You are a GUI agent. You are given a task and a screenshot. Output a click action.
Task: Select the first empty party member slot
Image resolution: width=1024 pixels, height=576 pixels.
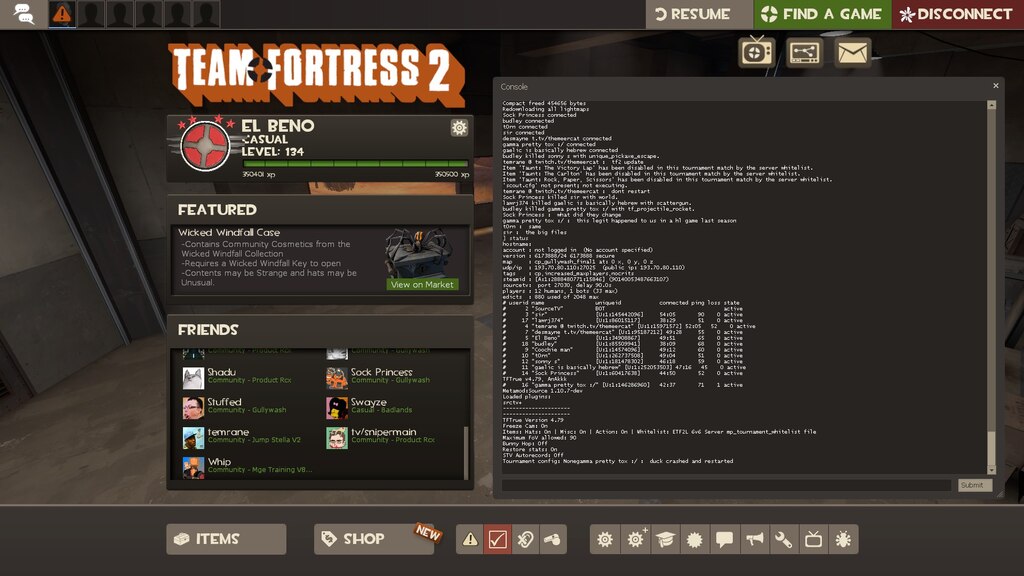click(x=91, y=14)
